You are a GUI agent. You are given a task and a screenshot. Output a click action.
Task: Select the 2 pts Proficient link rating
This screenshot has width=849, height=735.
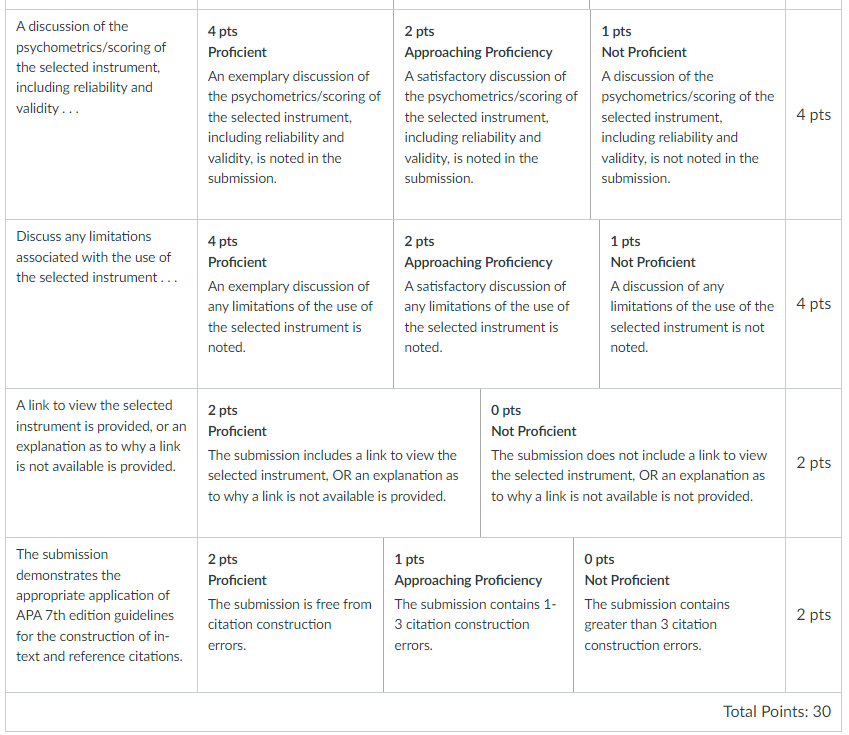click(339, 463)
